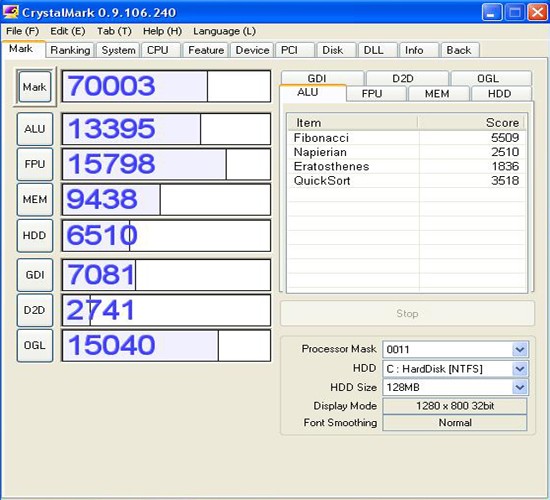This screenshot has height=500, width=550.
Task: Click the FPU score bar showing 15798
Action: tap(166, 164)
